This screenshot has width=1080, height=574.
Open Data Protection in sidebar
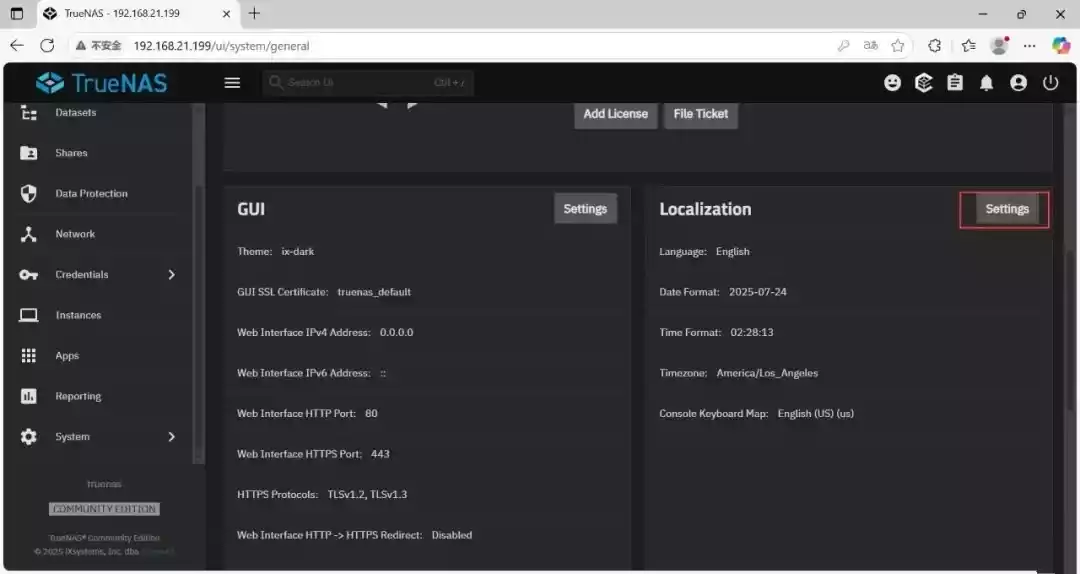(92, 194)
